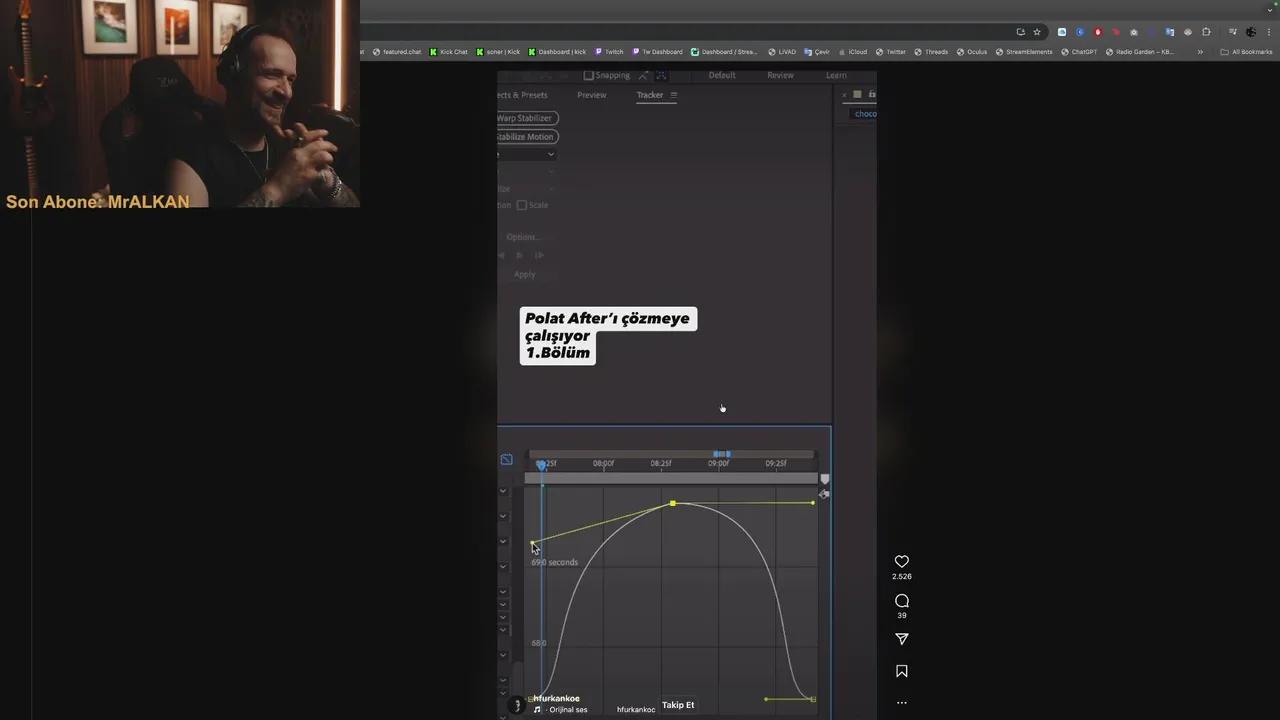Enable the Snapping checkbox
Viewport: 1280px width, 720px height.
(x=589, y=75)
